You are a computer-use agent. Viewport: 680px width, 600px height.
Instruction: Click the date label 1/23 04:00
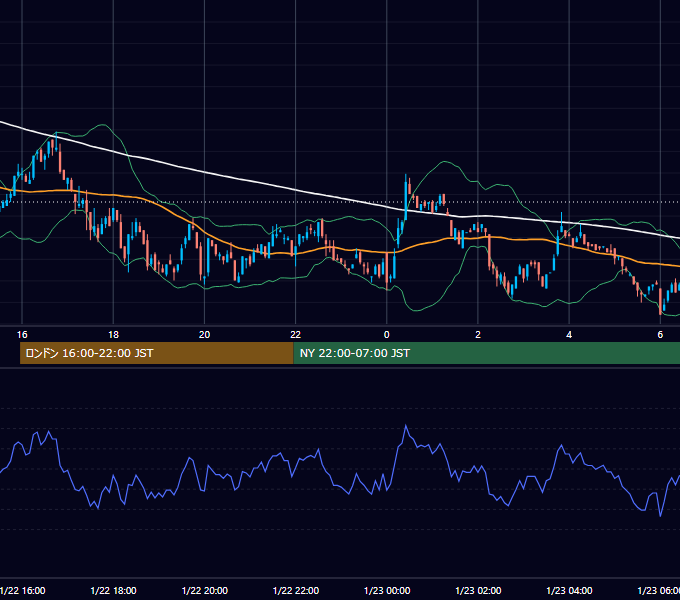pos(569,590)
